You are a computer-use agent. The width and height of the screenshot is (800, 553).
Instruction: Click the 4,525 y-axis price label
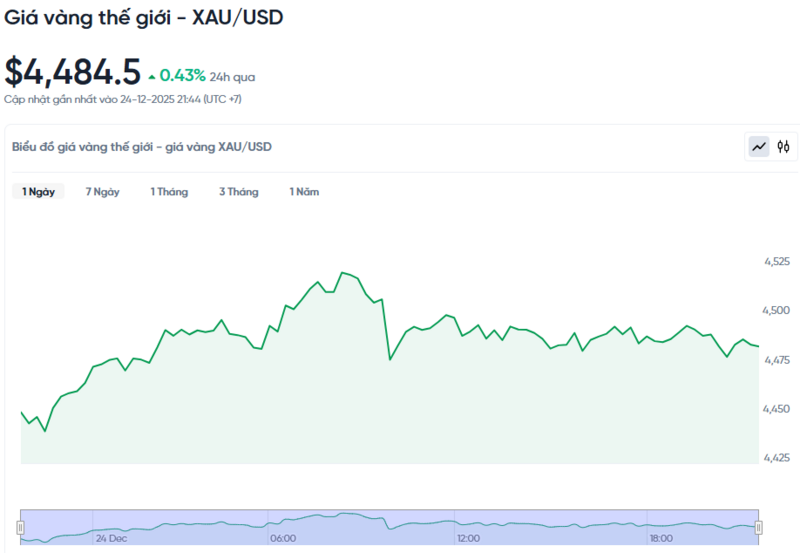(x=776, y=261)
